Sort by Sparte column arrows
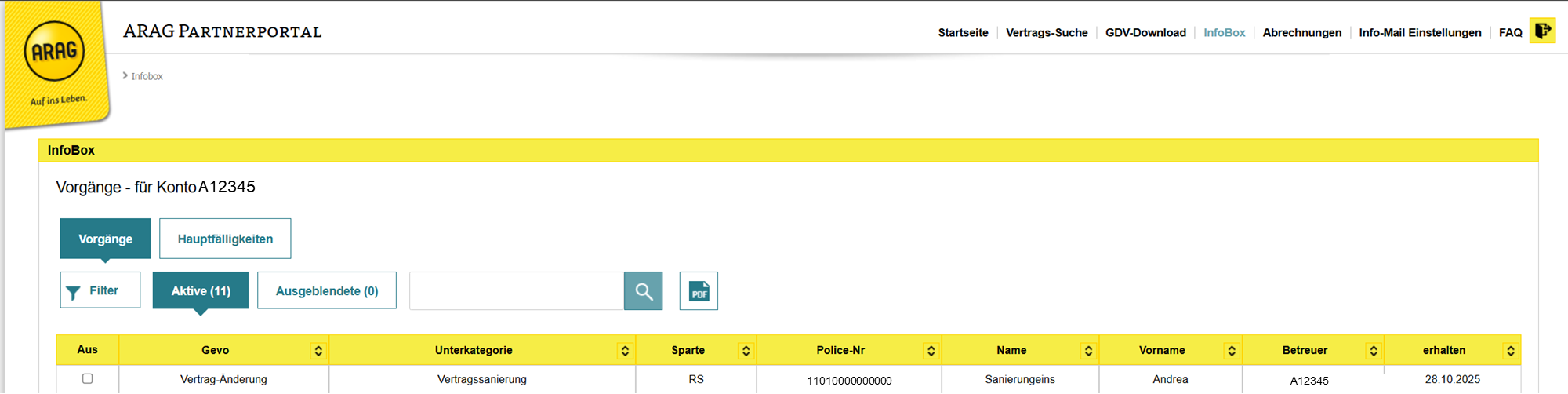Image resolution: width=1568 pixels, height=394 pixels. pos(746,351)
